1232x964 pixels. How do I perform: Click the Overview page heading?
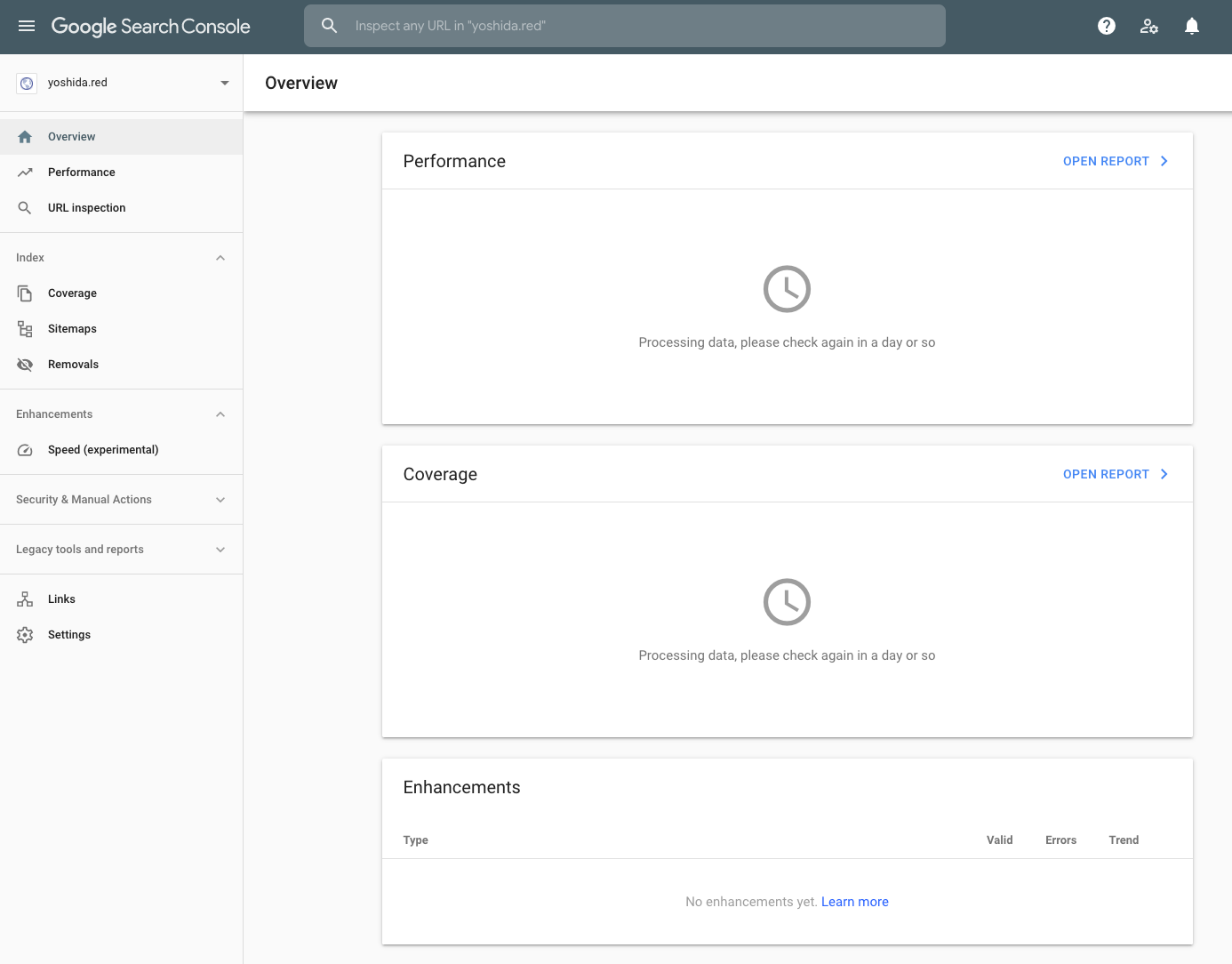tap(301, 83)
